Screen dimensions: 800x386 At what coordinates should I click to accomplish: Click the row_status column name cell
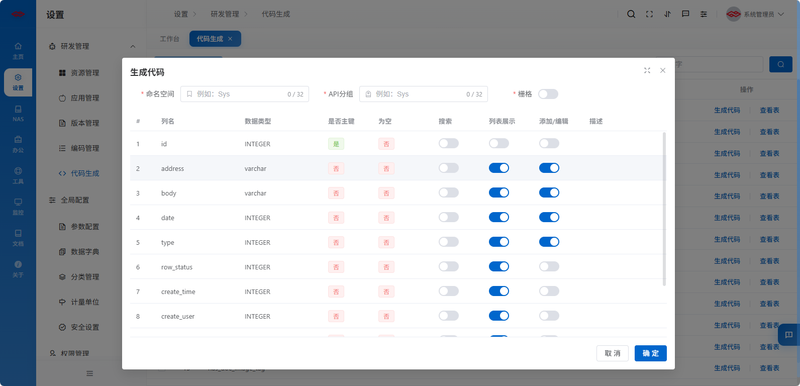(177, 267)
